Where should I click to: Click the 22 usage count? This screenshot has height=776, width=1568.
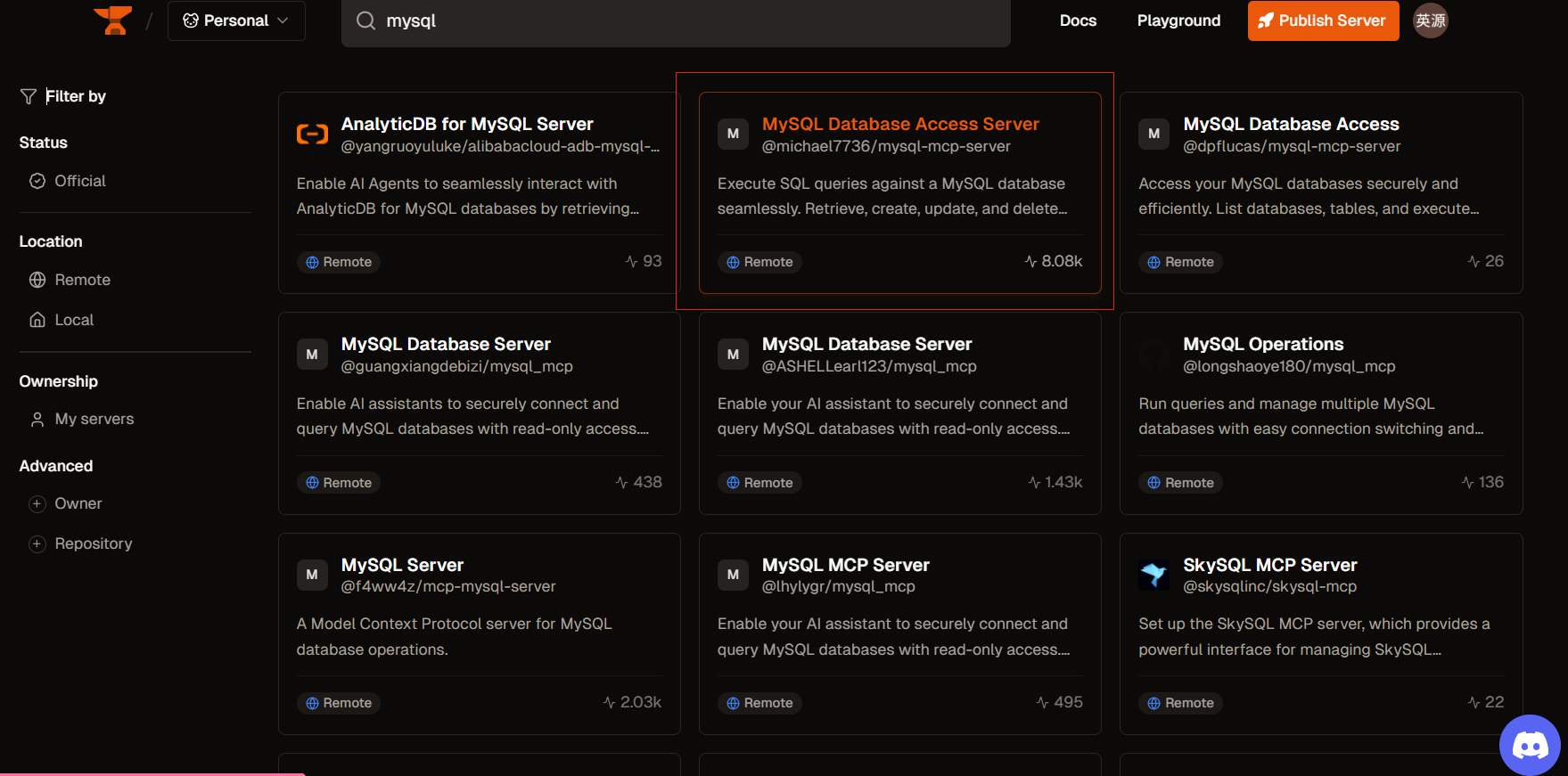point(1486,702)
